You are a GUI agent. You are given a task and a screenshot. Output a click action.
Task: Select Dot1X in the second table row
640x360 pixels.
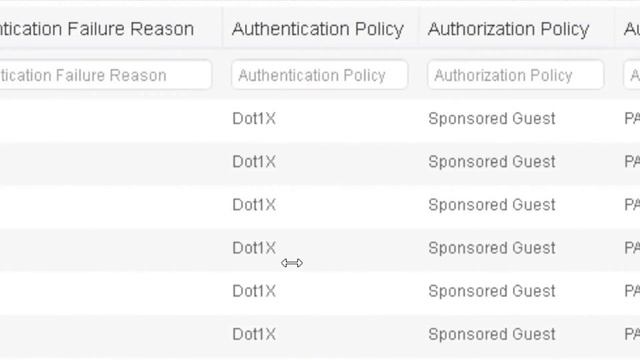click(254, 162)
